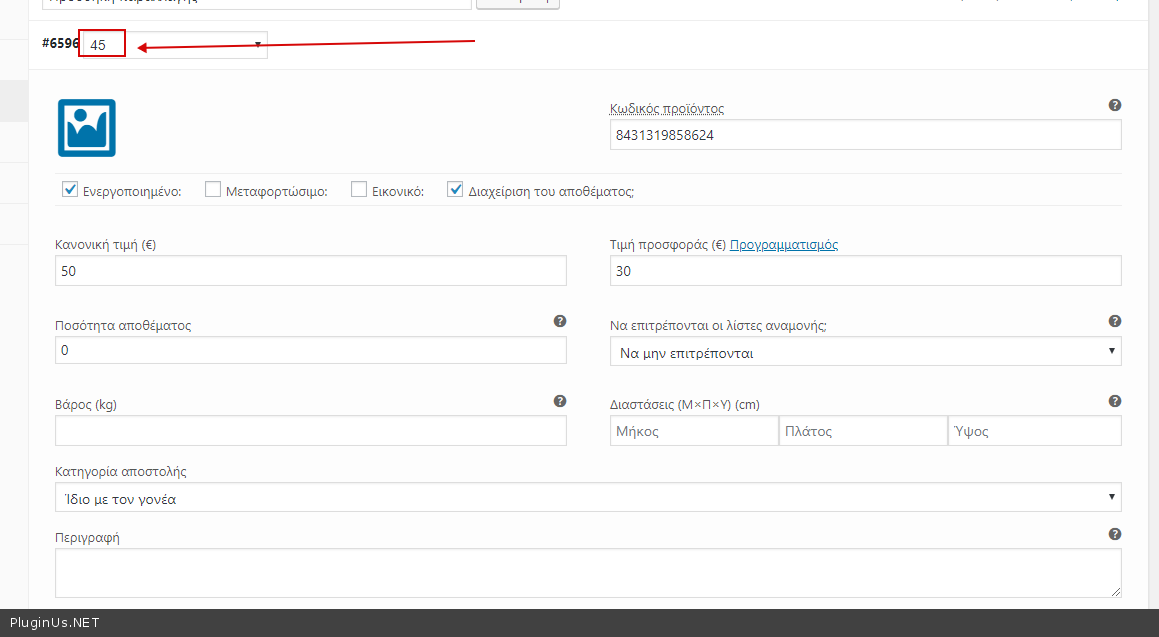Click the Προγραμματισμός schedule link
The image size is (1159, 637).
click(x=783, y=244)
